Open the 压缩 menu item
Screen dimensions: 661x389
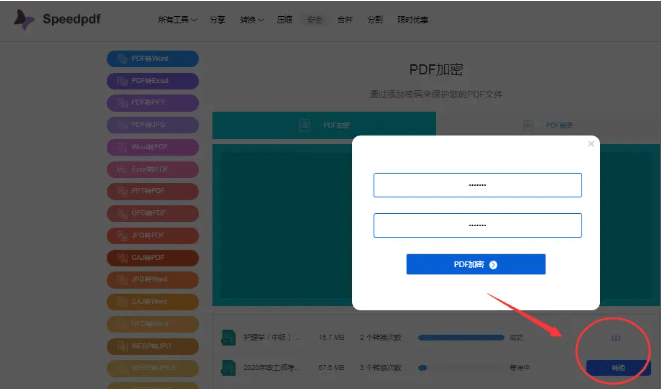285,20
